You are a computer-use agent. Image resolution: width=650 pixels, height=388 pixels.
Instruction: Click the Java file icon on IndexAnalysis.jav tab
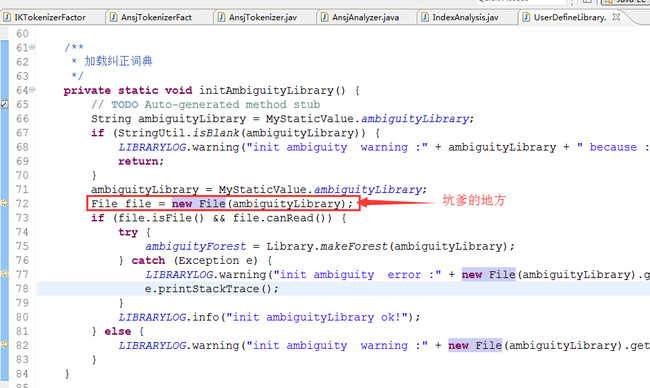click(x=425, y=17)
